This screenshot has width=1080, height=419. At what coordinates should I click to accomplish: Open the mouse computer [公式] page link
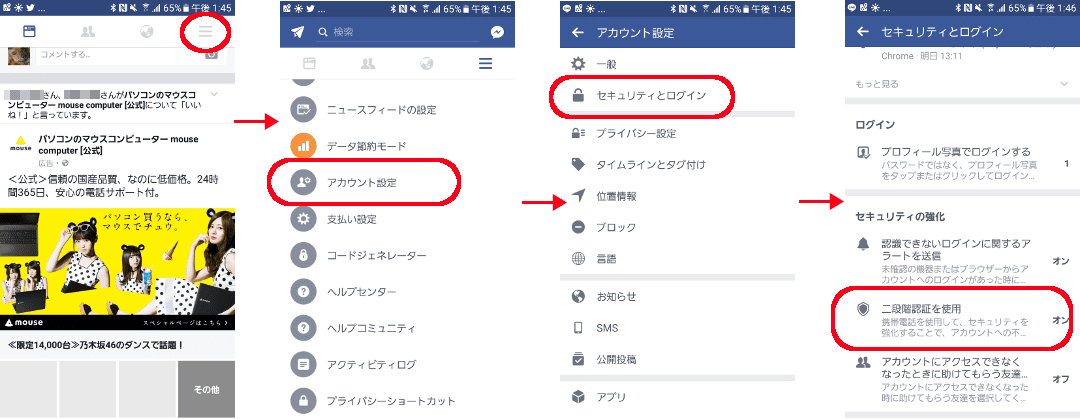[x=118, y=144]
